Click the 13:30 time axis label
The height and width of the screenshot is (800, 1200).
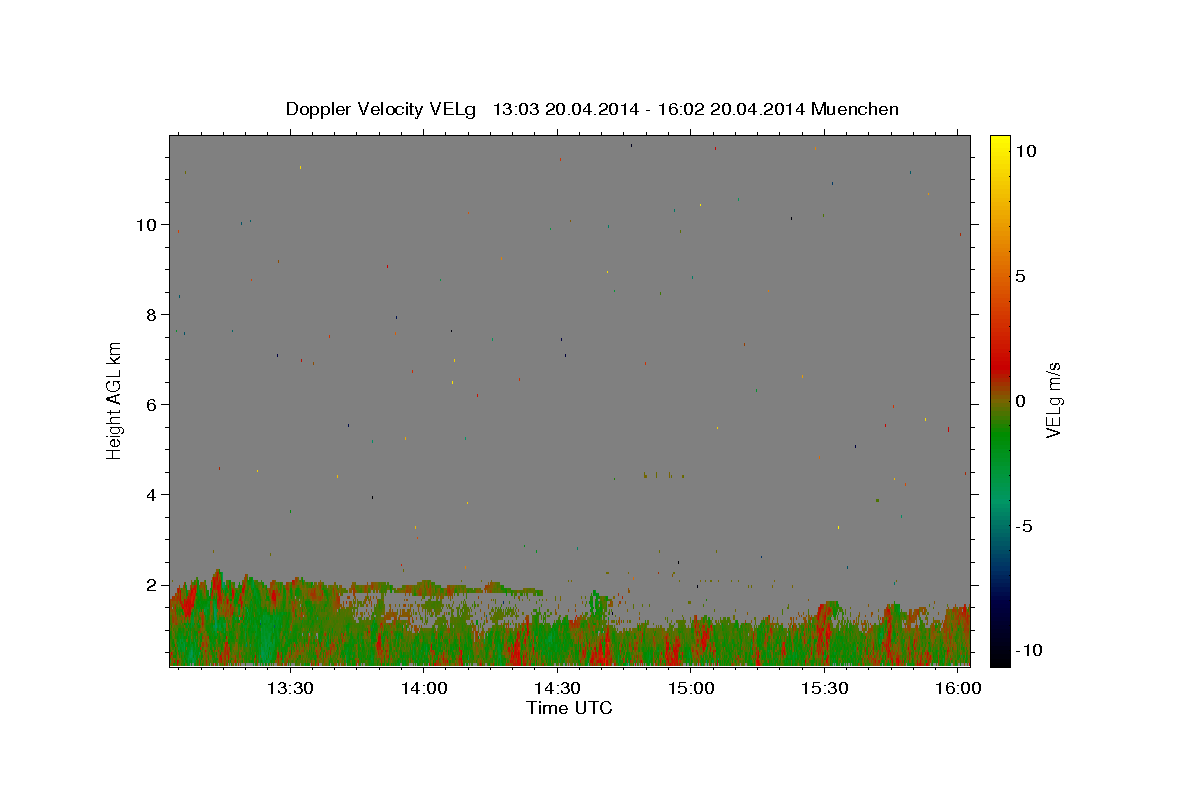(291, 689)
